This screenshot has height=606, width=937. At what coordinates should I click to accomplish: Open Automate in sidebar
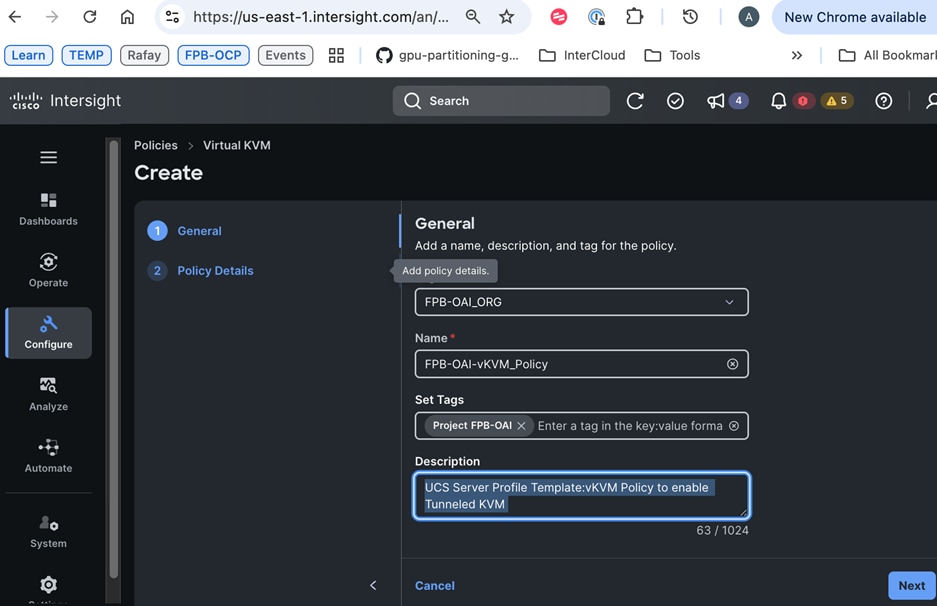tap(48, 456)
